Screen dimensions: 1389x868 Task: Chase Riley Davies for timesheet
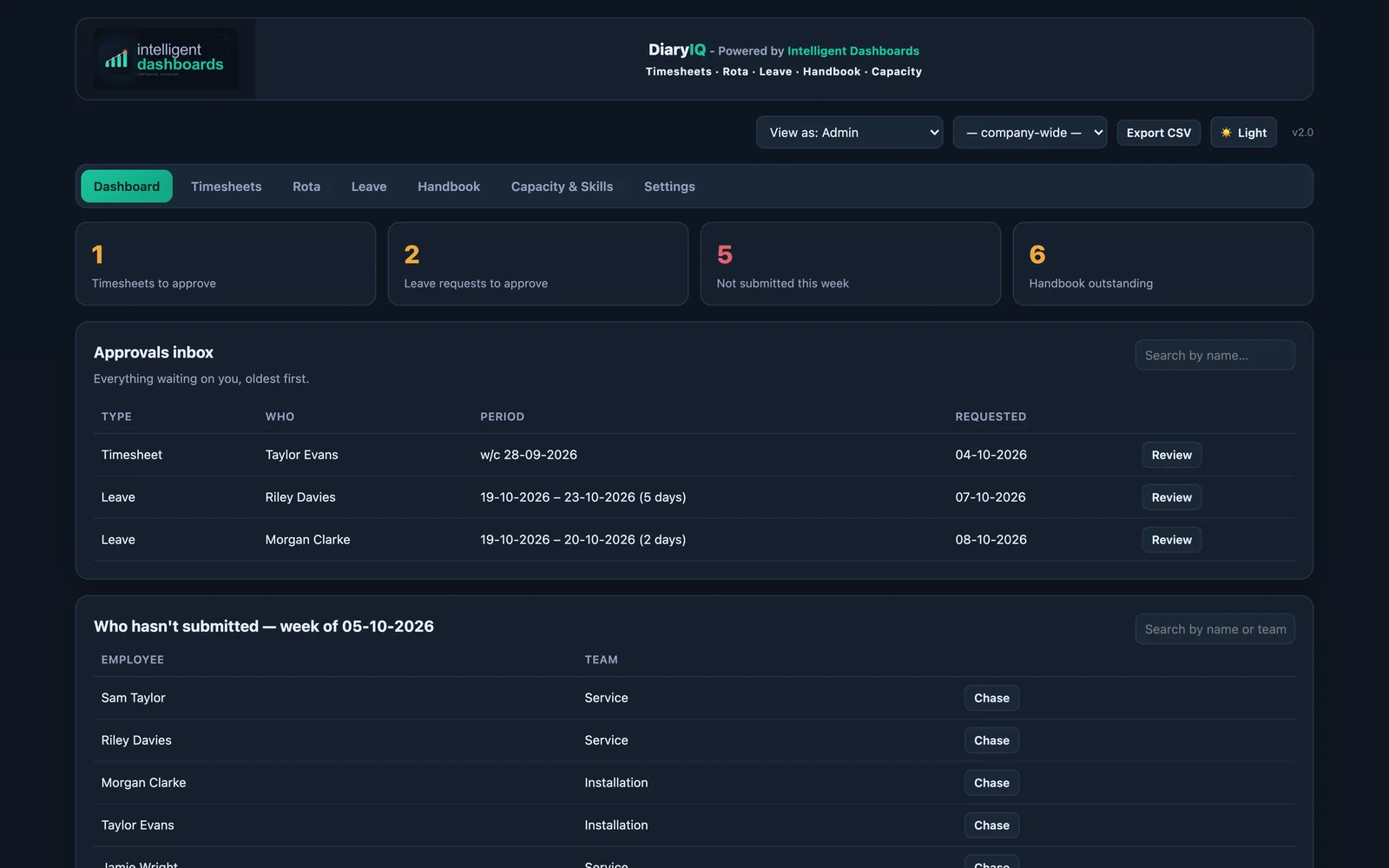point(991,740)
